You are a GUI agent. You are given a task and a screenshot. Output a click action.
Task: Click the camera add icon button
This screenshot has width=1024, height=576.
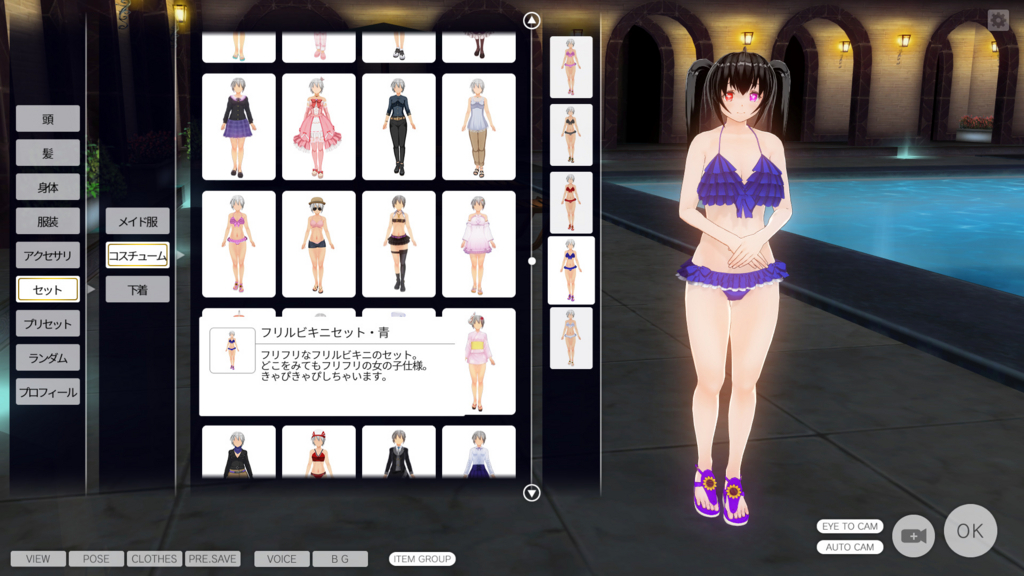tap(913, 536)
